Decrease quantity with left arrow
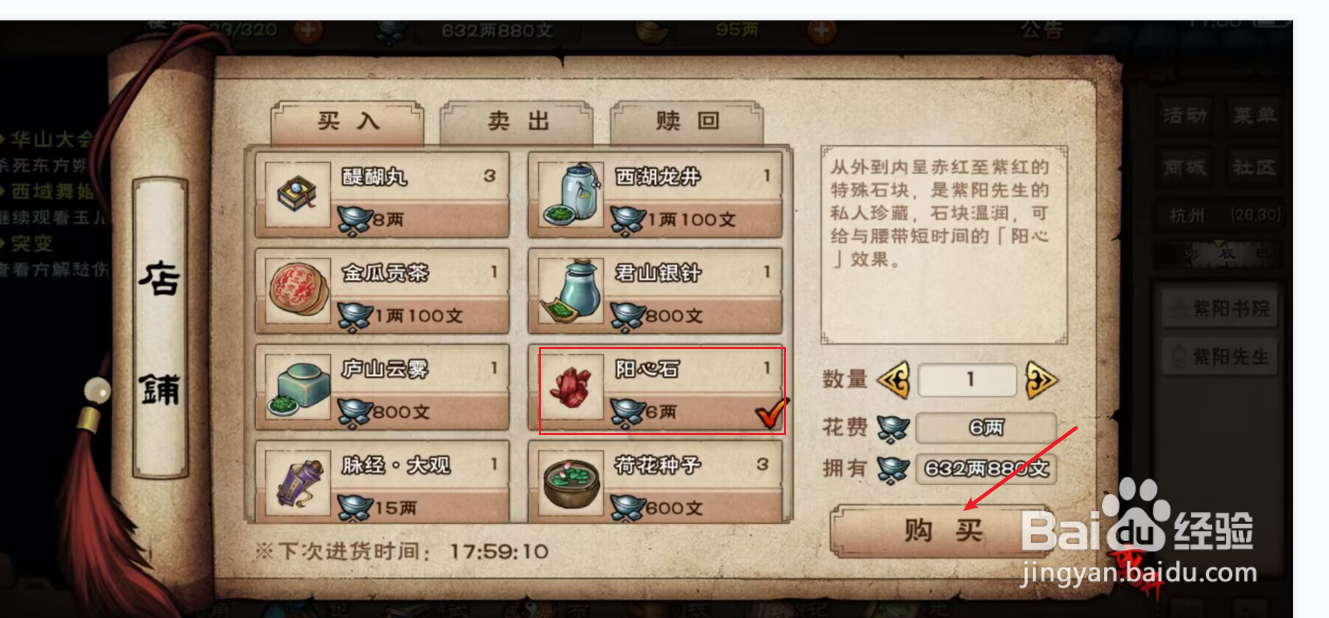The image size is (1329, 618). (894, 380)
